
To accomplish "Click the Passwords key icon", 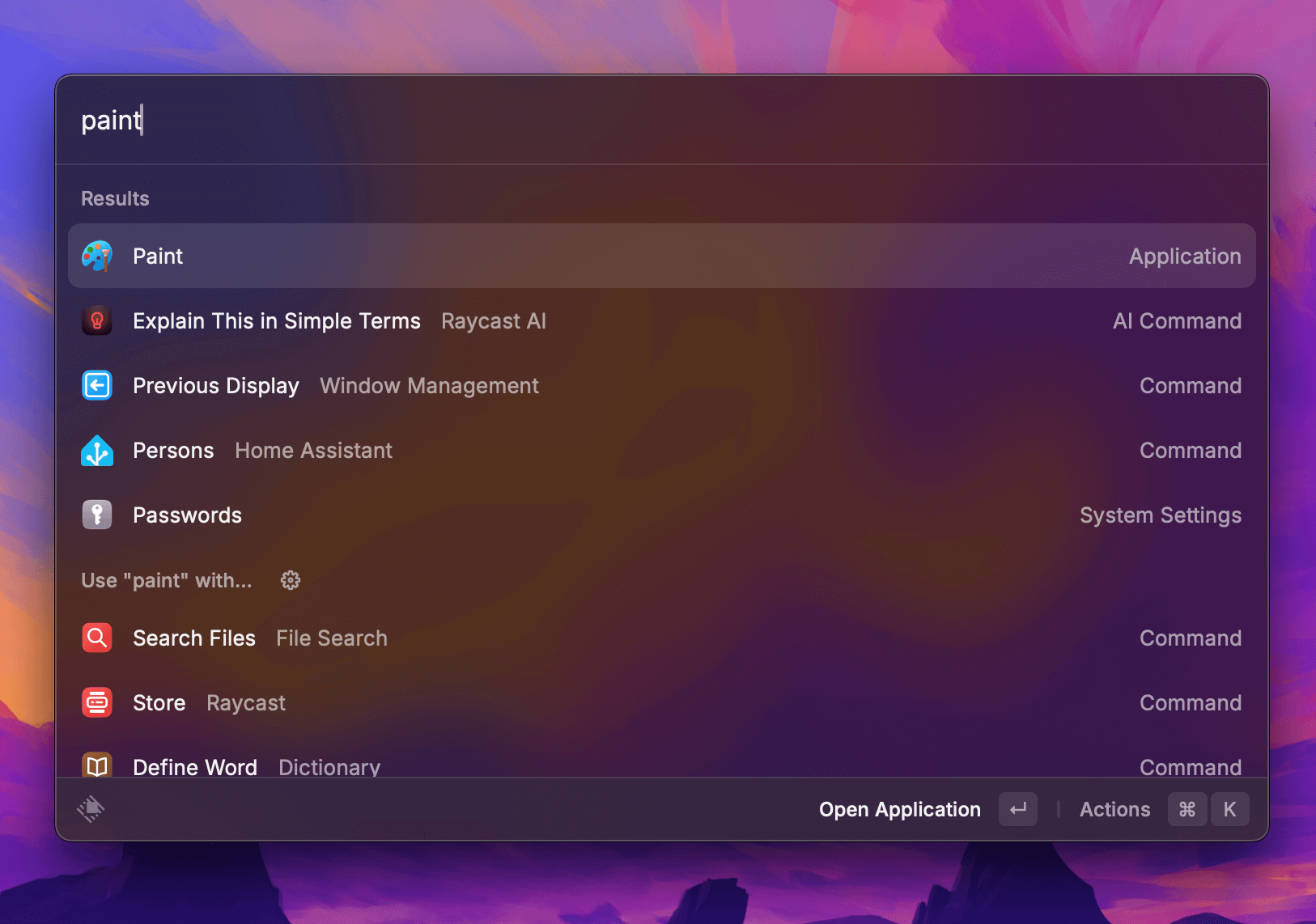I will point(96,515).
